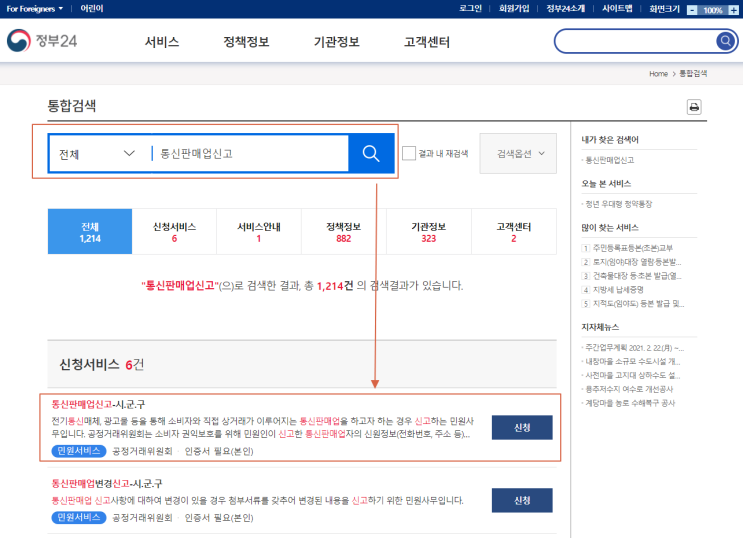Open the 서비스 menu
The width and height of the screenshot is (743, 538).
(x=162, y=42)
